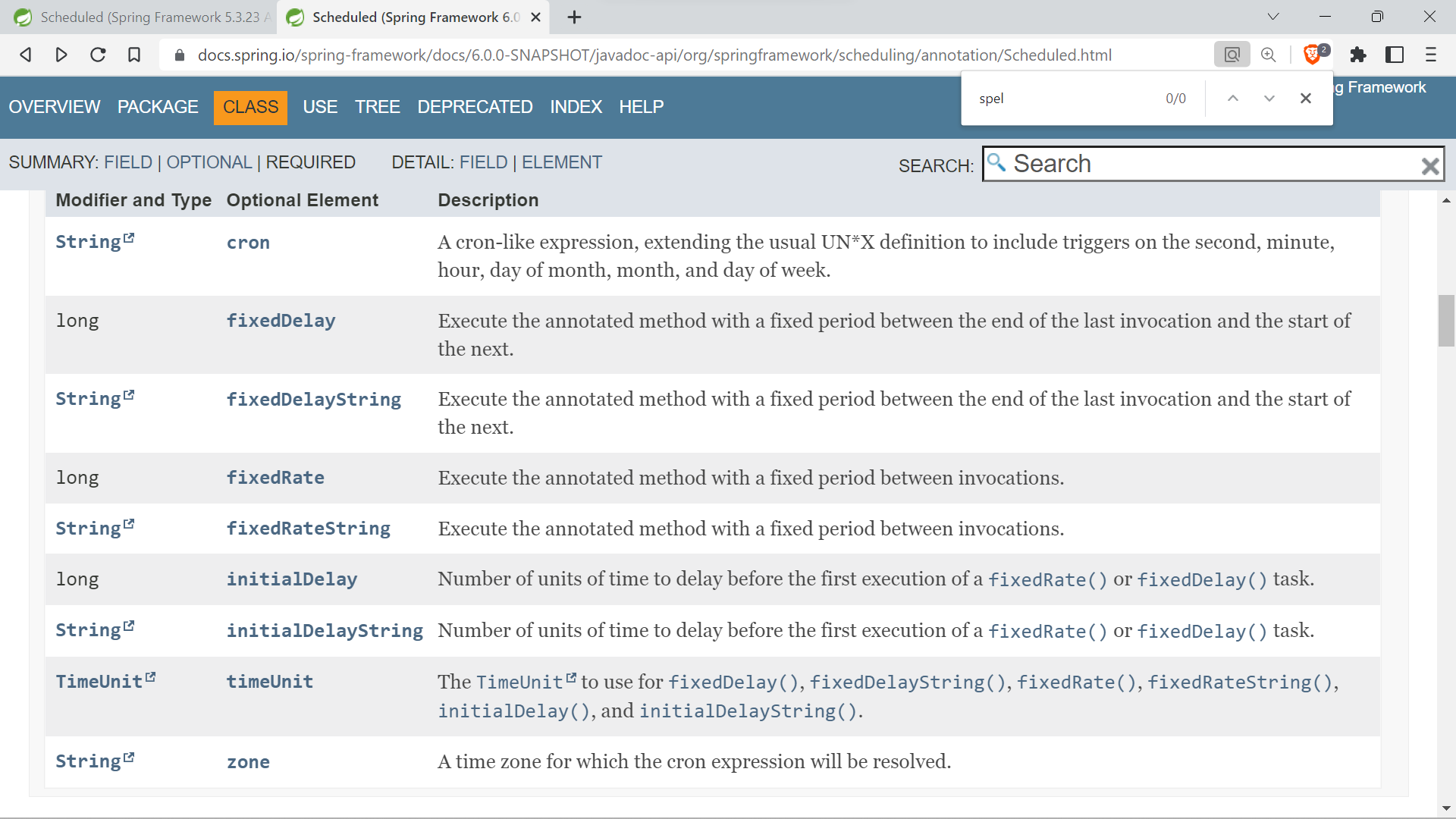Viewport: 1456px width, 819px height.
Task: Toggle the browser sidebar panel
Action: [x=1395, y=55]
